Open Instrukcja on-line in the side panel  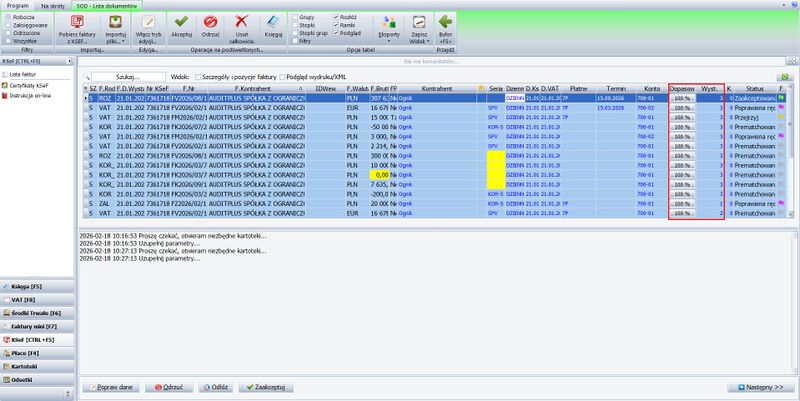(27, 95)
